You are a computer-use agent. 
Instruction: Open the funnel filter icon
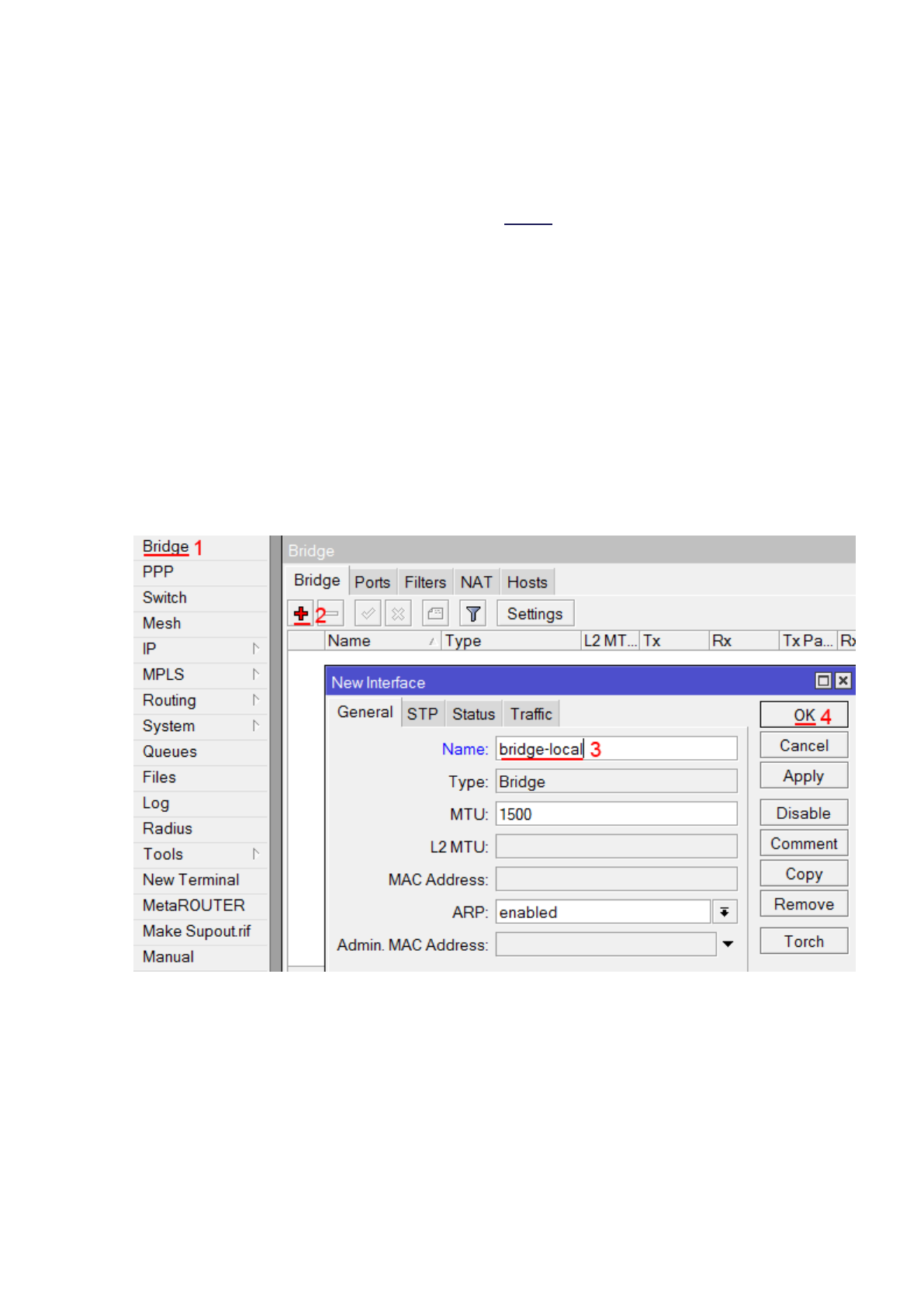coord(472,614)
